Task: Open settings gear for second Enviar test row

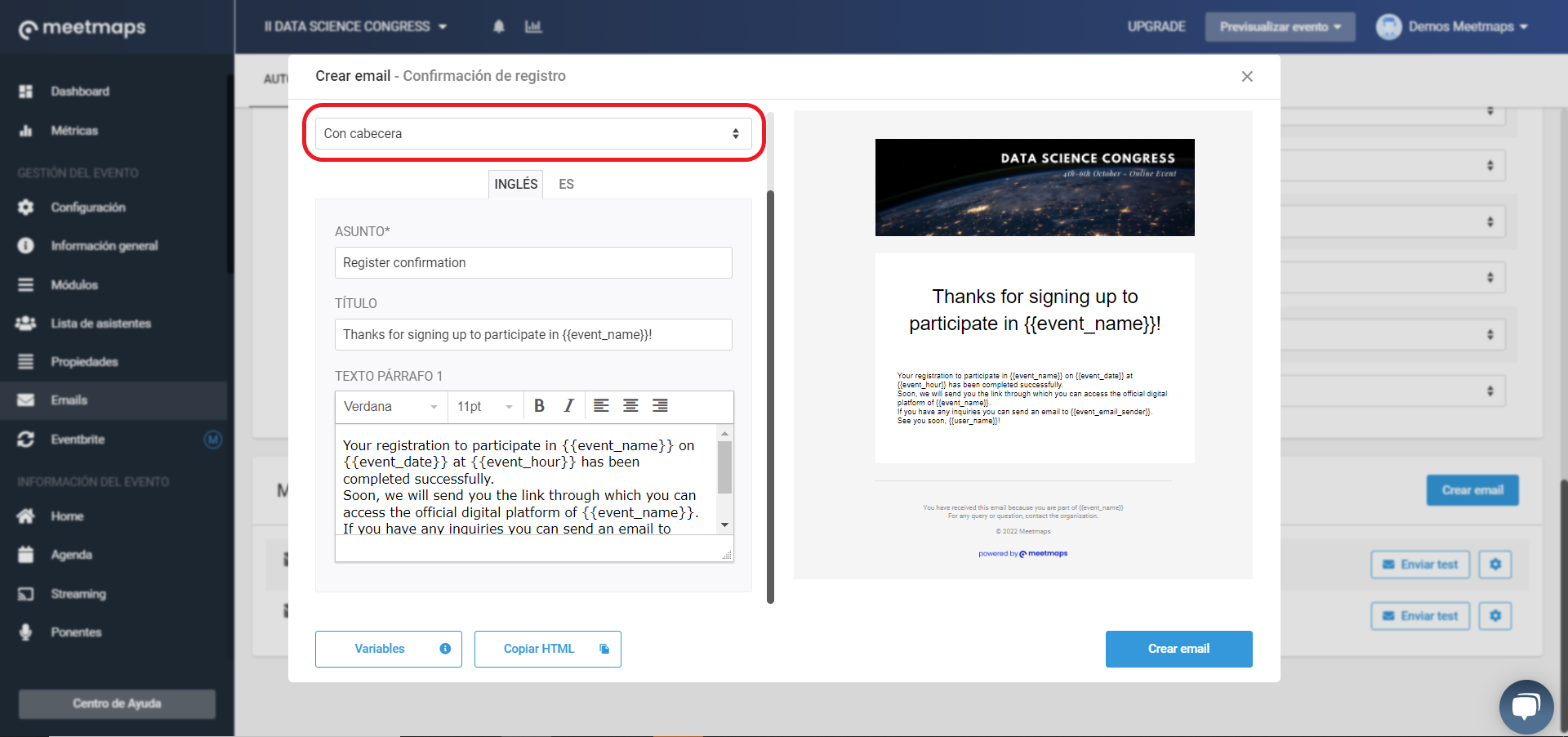Action: tap(1495, 616)
